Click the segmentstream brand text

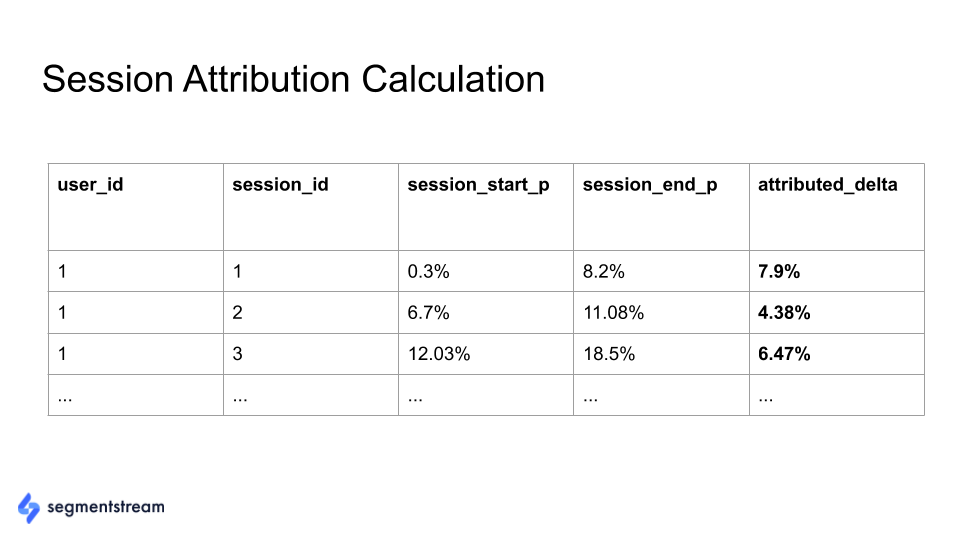pyautogui.click(x=106, y=508)
